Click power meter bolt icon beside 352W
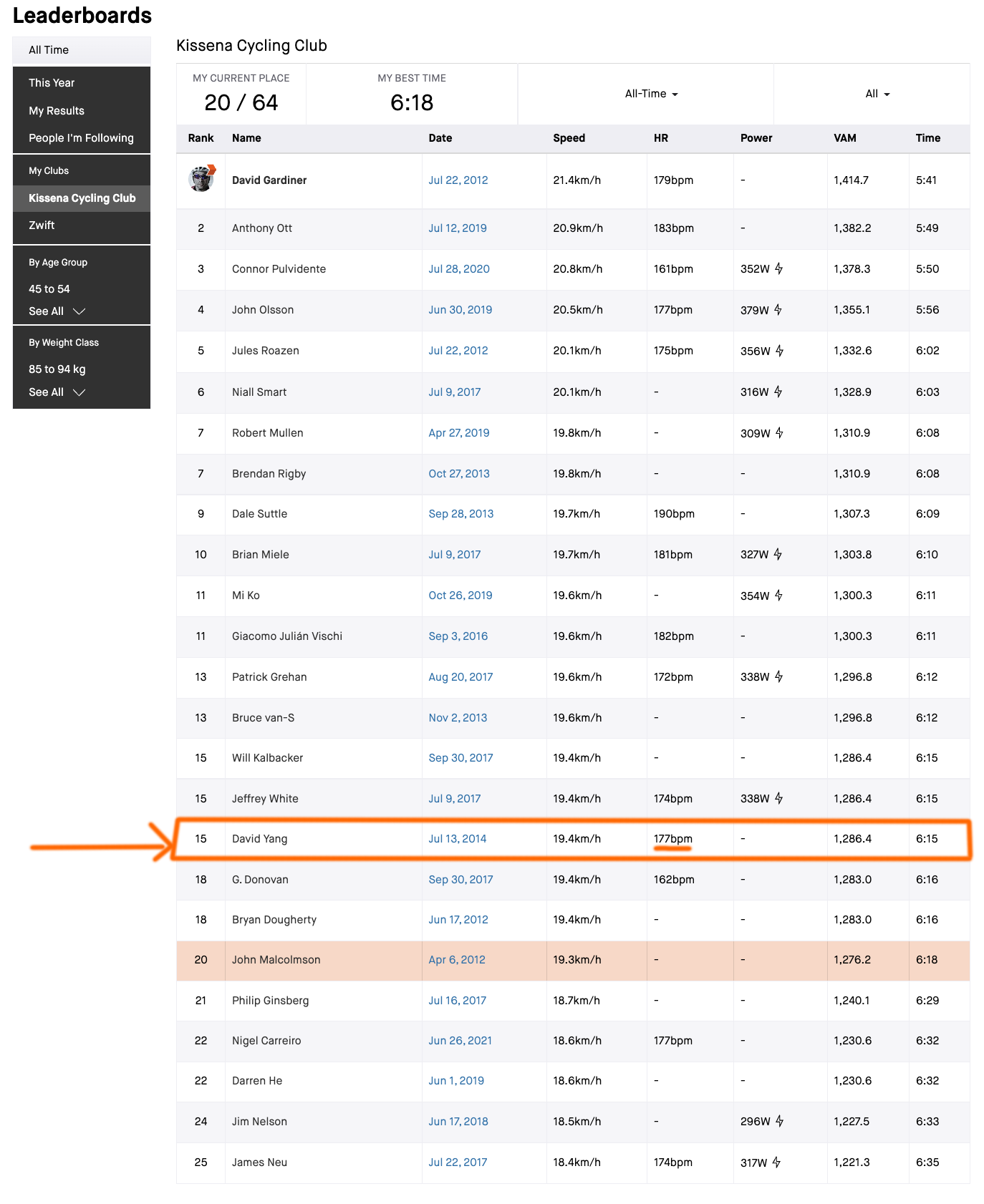 (778, 268)
